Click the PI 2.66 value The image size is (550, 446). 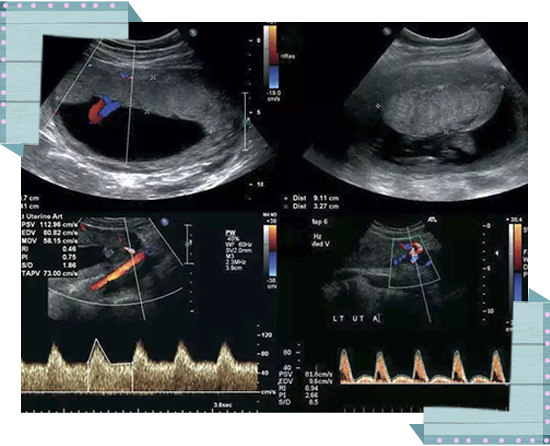(299, 396)
